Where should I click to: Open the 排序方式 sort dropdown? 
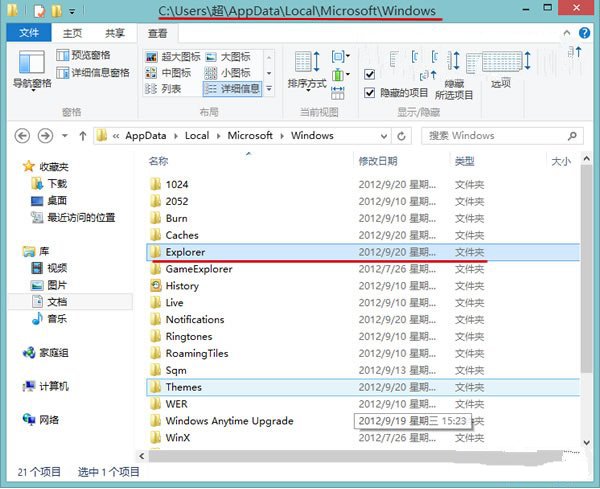point(307,71)
